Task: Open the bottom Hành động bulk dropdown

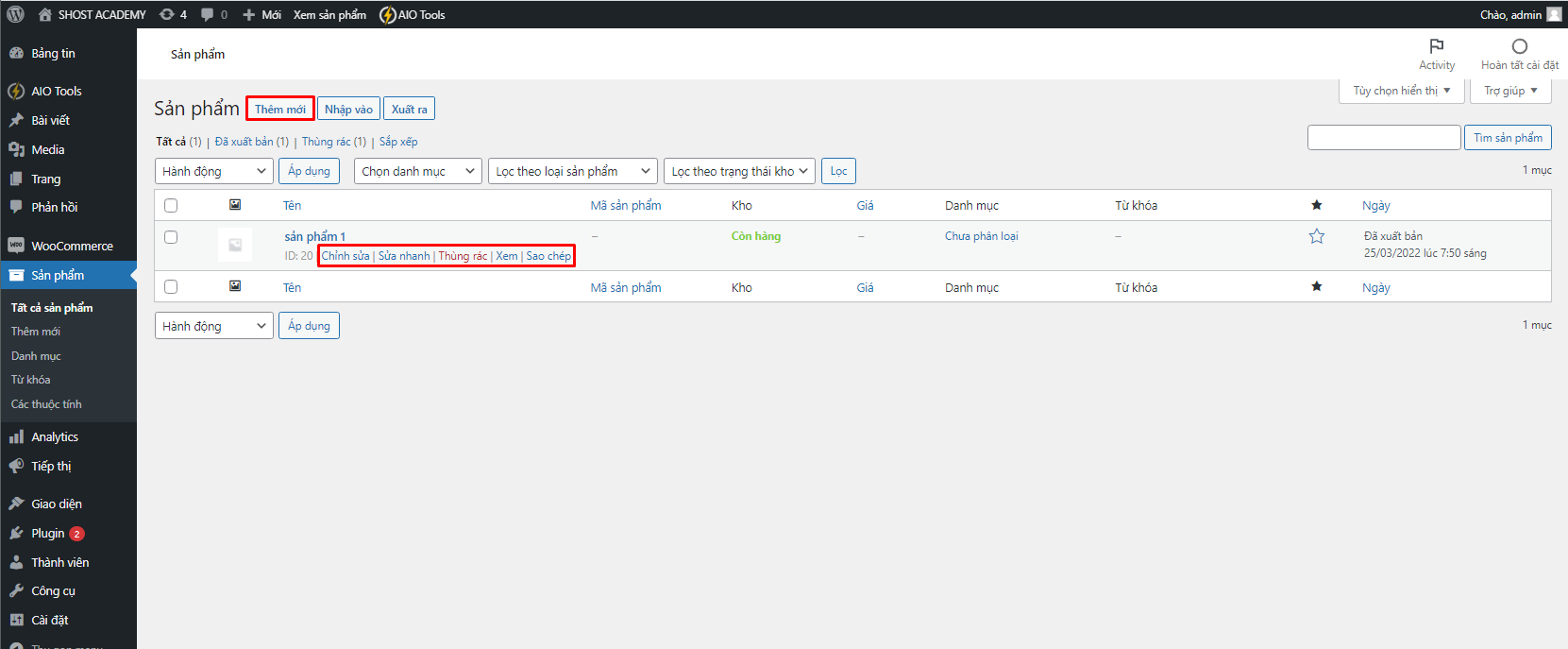Action: point(214,326)
